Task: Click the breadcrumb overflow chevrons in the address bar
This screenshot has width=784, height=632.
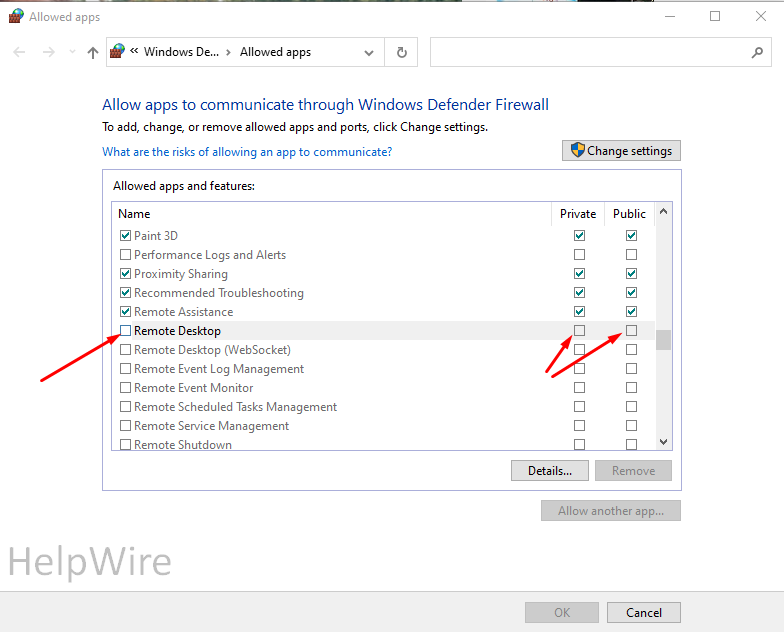Action: point(134,51)
